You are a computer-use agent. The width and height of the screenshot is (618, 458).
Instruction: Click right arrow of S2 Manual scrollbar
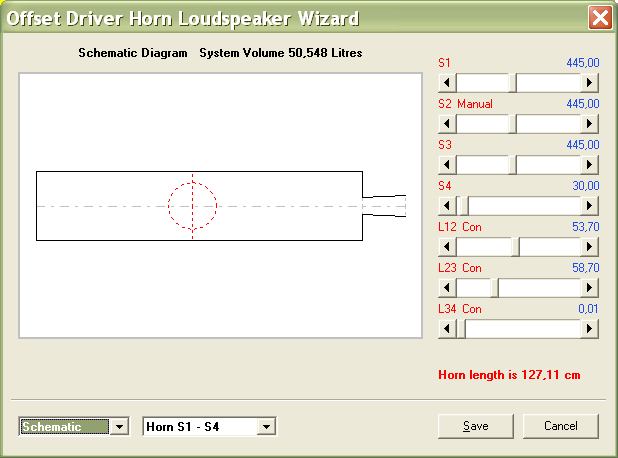589,124
